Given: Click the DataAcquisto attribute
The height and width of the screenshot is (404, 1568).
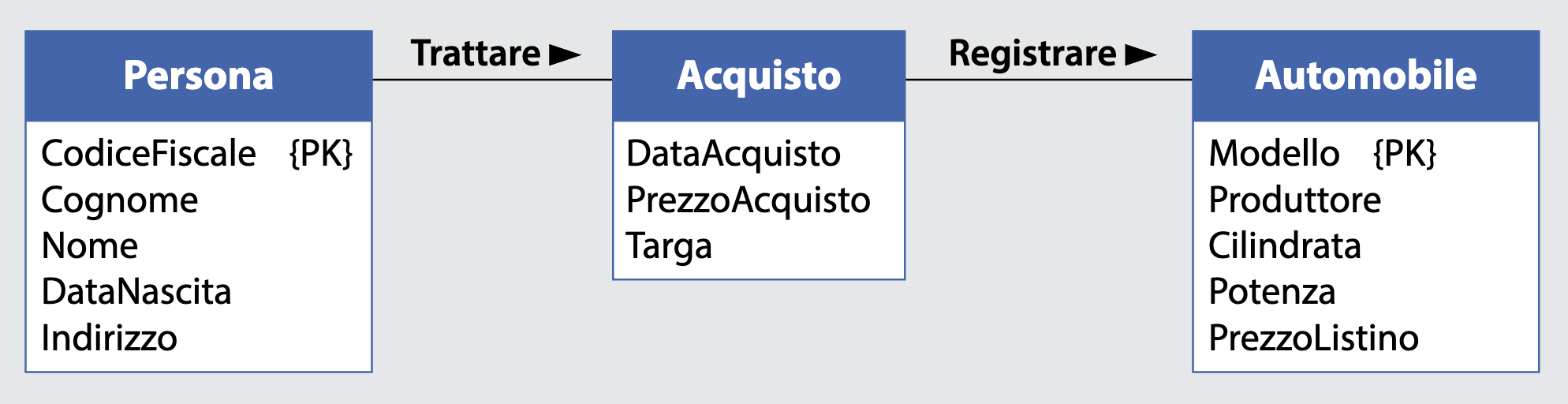Looking at the screenshot, I should point(734,153).
